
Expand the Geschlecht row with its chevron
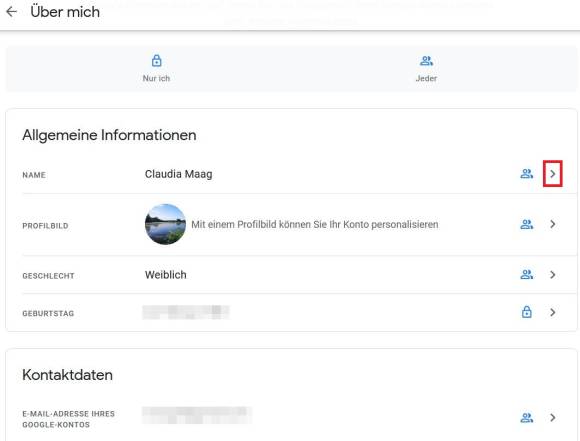point(553,275)
